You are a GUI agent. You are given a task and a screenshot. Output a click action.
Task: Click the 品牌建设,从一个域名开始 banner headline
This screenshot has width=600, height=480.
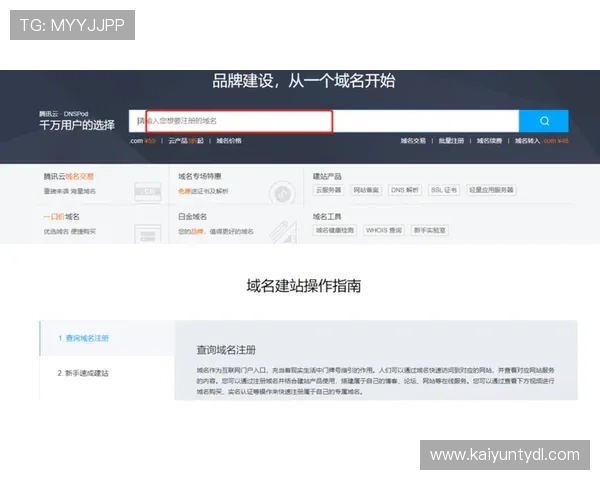[303, 81]
